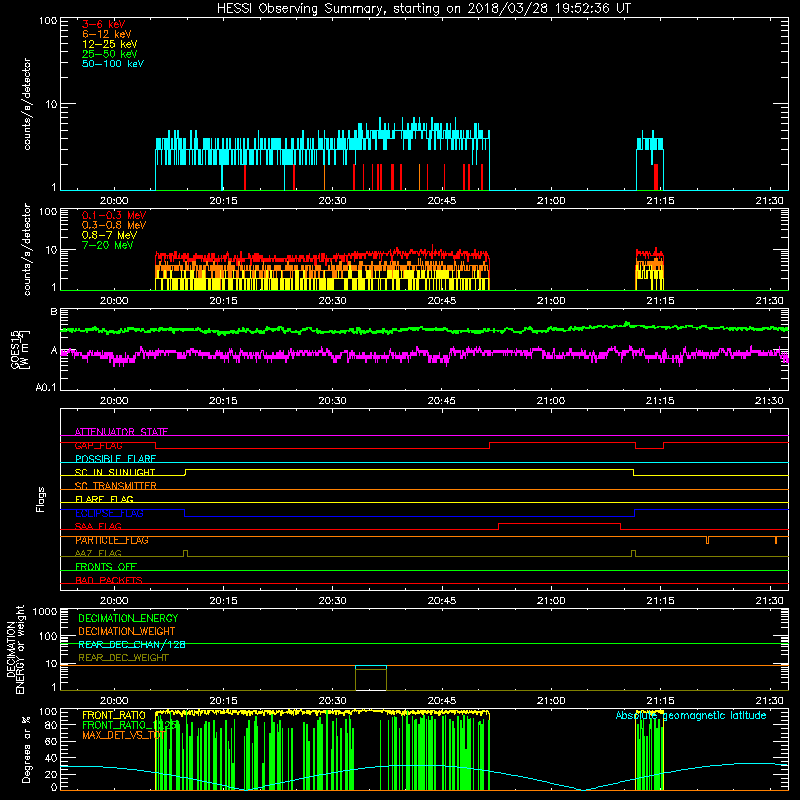
Task: Click the 20:15 tick under the keV count plot
Action: (223, 201)
